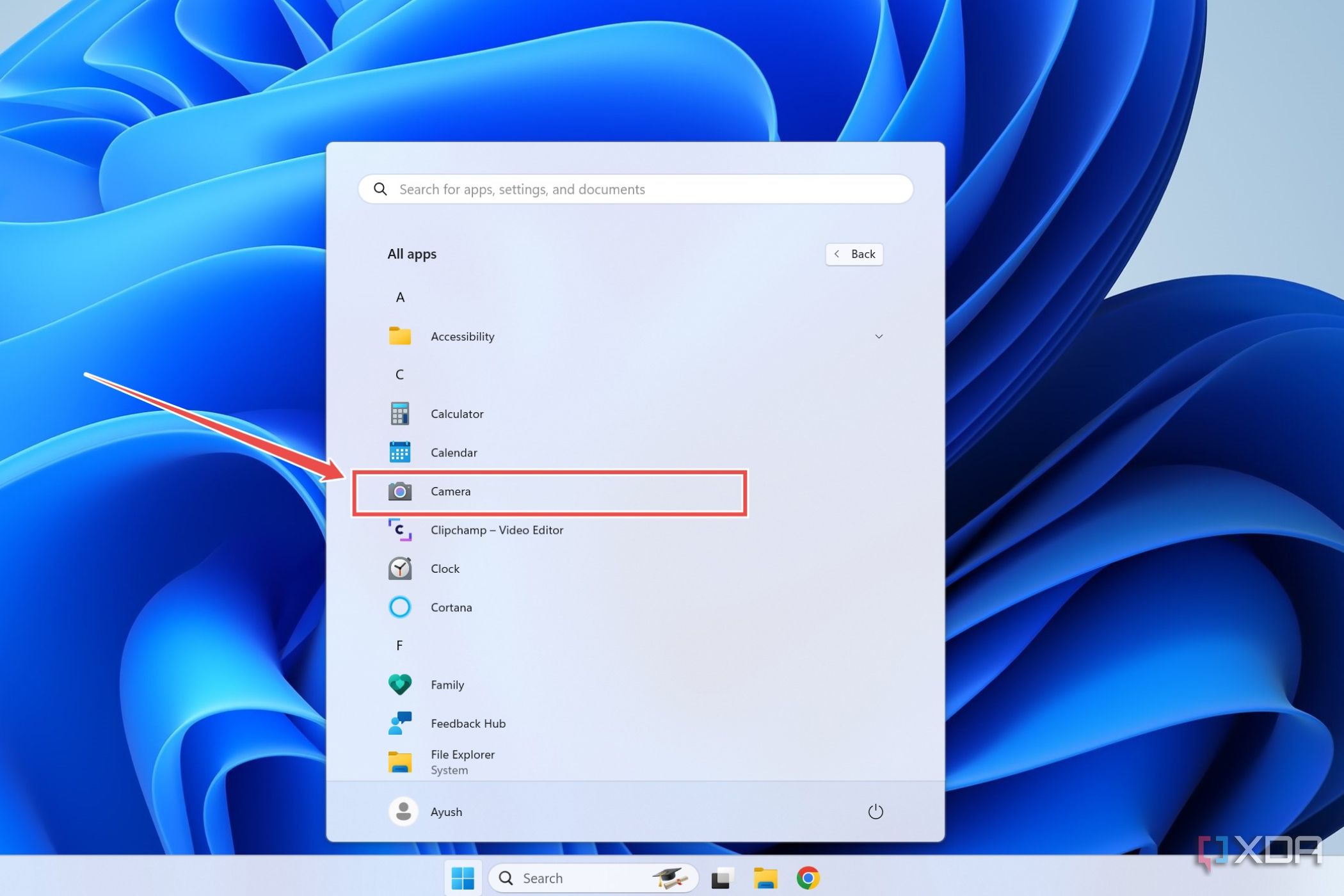The image size is (1344, 896).
Task: Click the Back button
Action: click(854, 254)
